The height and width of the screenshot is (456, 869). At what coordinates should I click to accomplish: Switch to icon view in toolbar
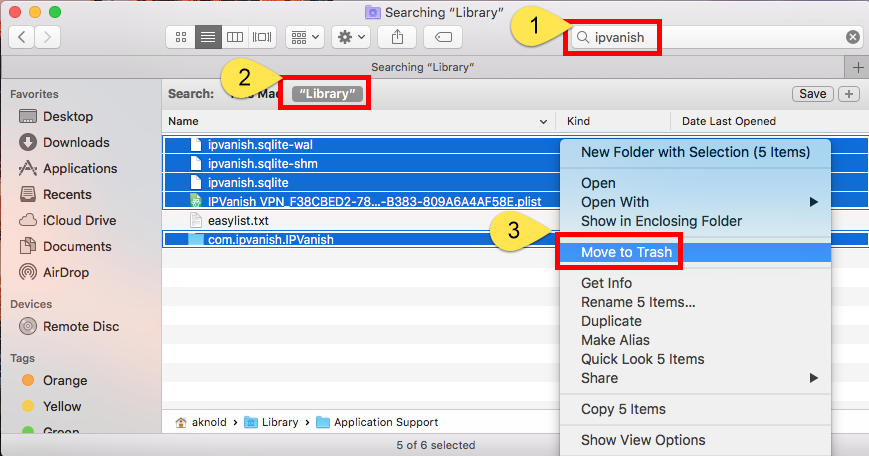click(181, 37)
